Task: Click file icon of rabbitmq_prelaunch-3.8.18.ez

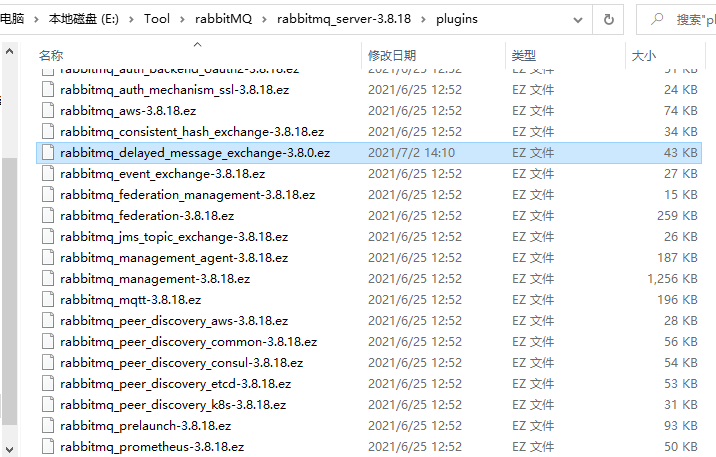Action: click(48, 425)
